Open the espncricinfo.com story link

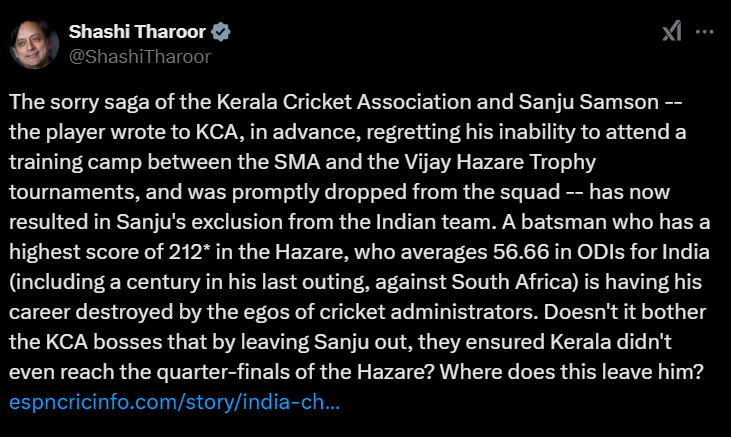click(x=174, y=402)
